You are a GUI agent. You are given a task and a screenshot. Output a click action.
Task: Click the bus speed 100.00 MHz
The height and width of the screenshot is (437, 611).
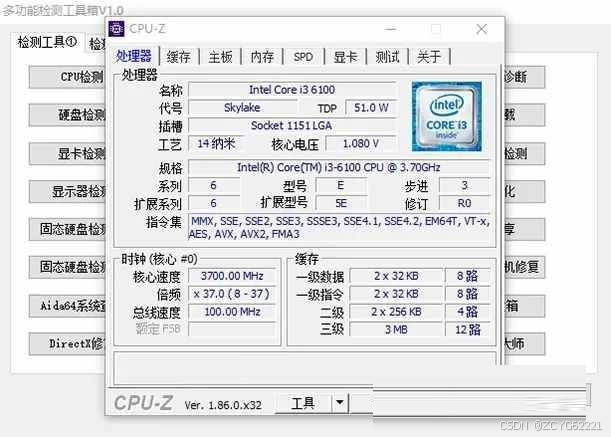coord(232,312)
